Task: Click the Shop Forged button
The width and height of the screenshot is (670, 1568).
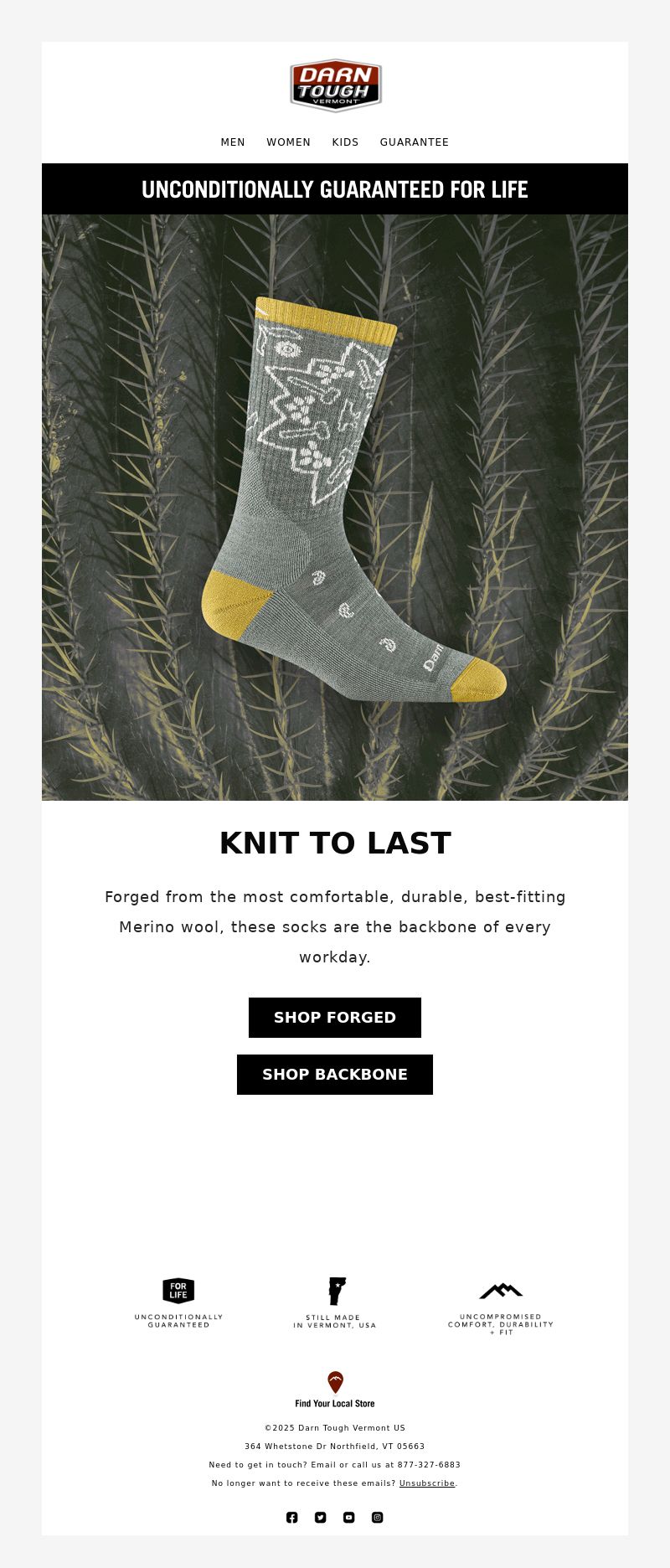Action: [x=335, y=1018]
